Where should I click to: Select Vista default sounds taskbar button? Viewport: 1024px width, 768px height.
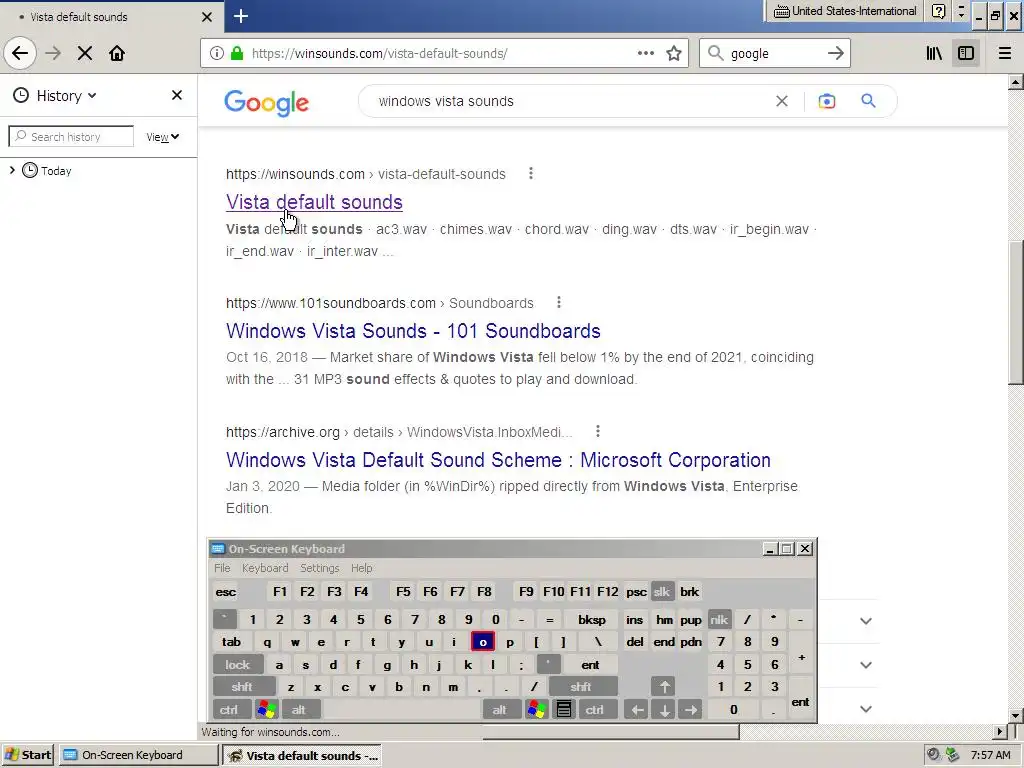tap(302, 756)
